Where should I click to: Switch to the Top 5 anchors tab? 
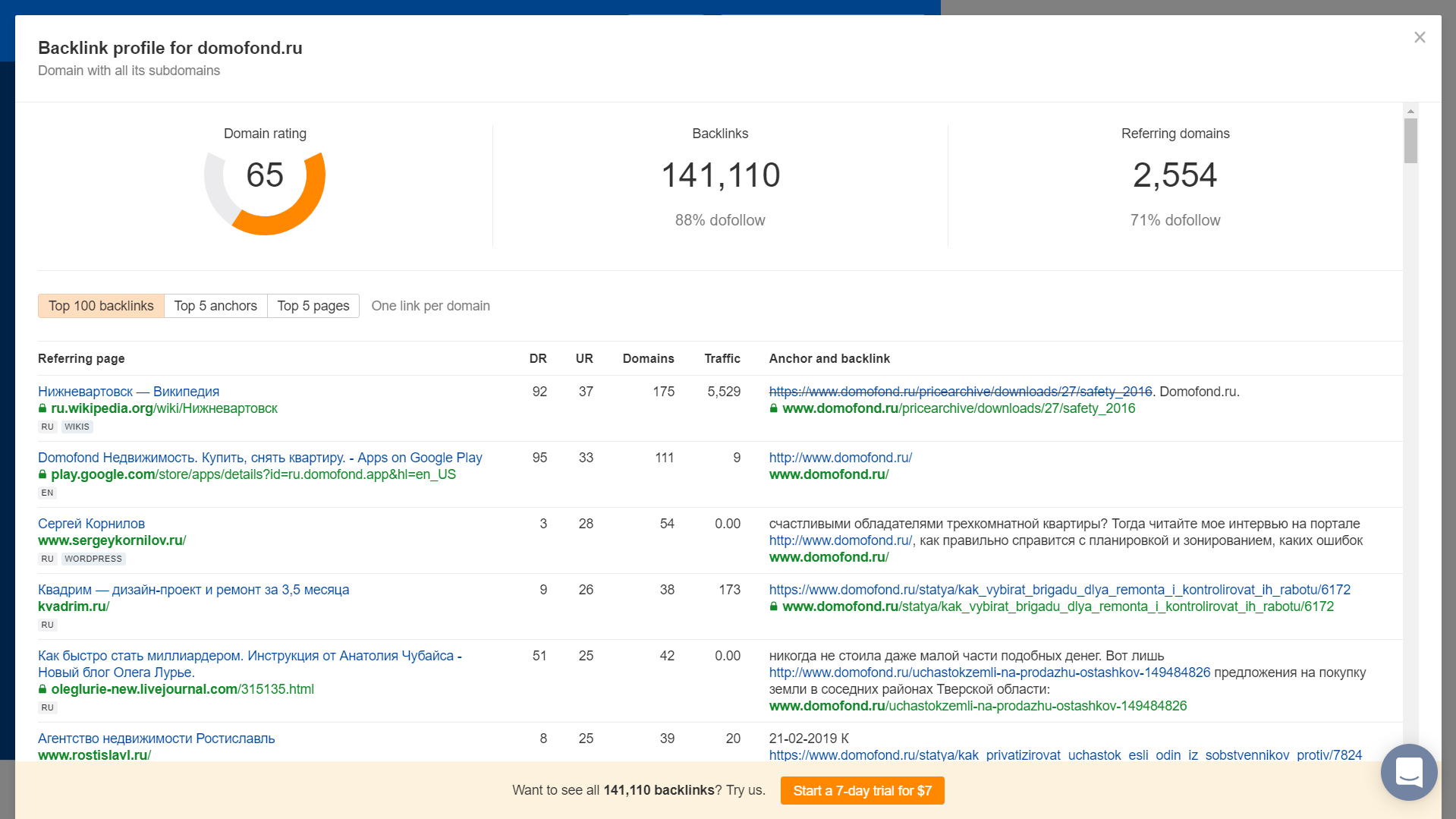[x=215, y=306]
